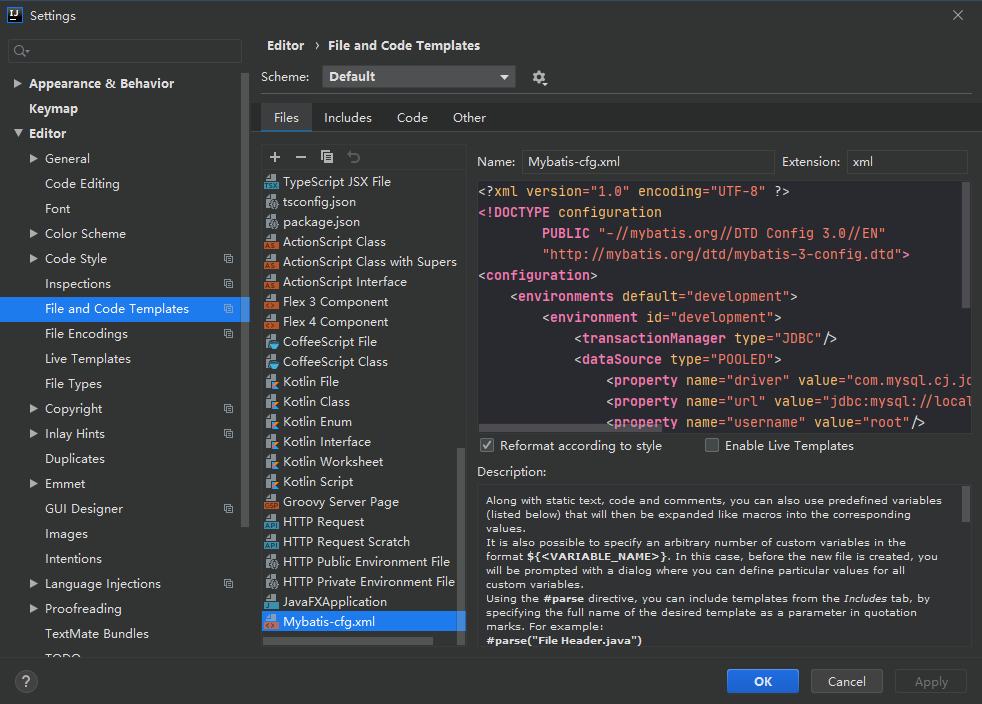
Task: Open Intentions settings
Action: click(73, 559)
